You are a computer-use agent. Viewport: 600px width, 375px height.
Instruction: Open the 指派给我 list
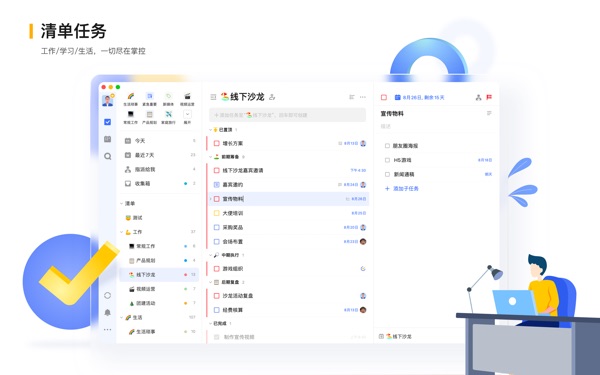tap(160, 169)
